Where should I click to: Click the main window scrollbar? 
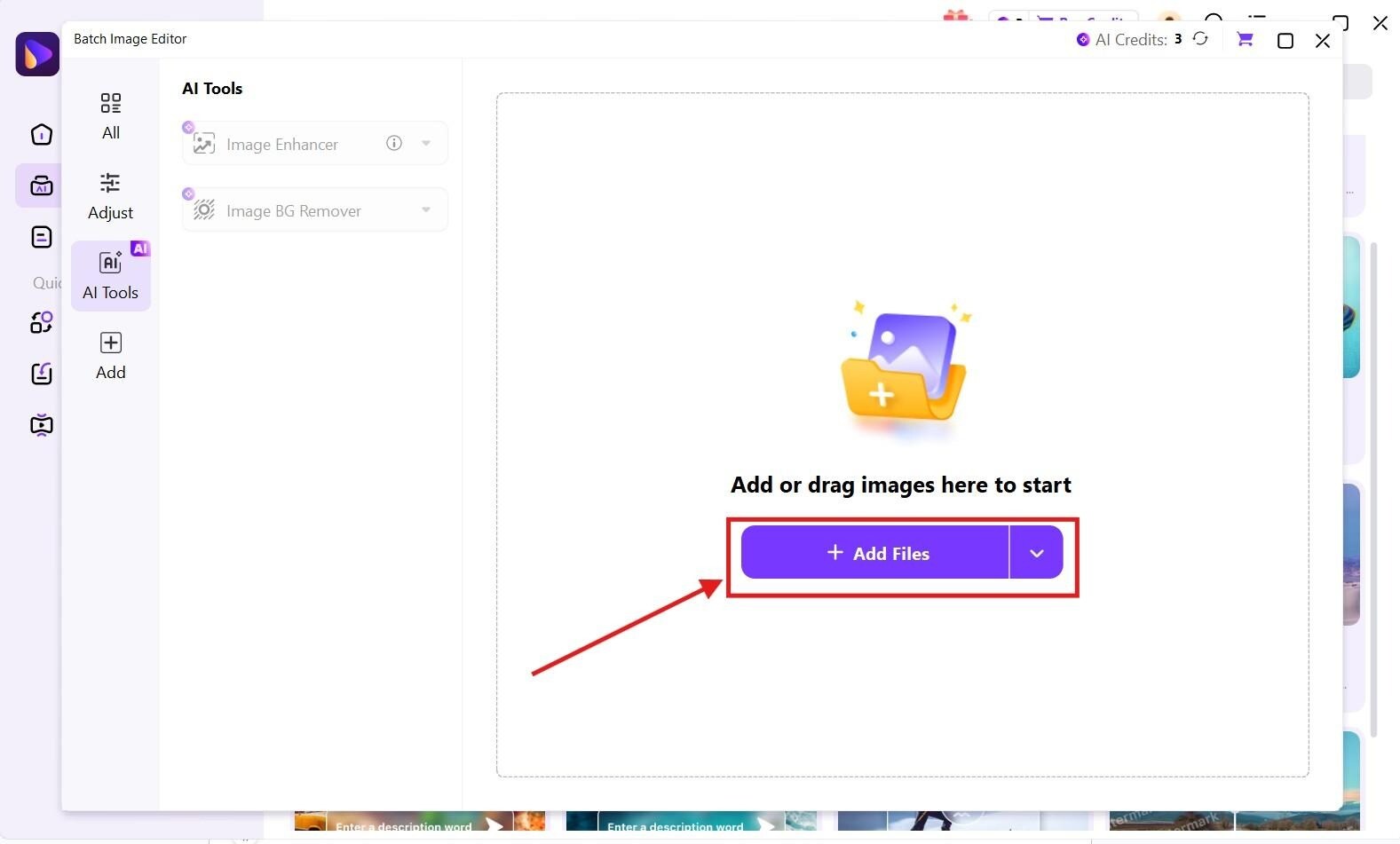1374,488
